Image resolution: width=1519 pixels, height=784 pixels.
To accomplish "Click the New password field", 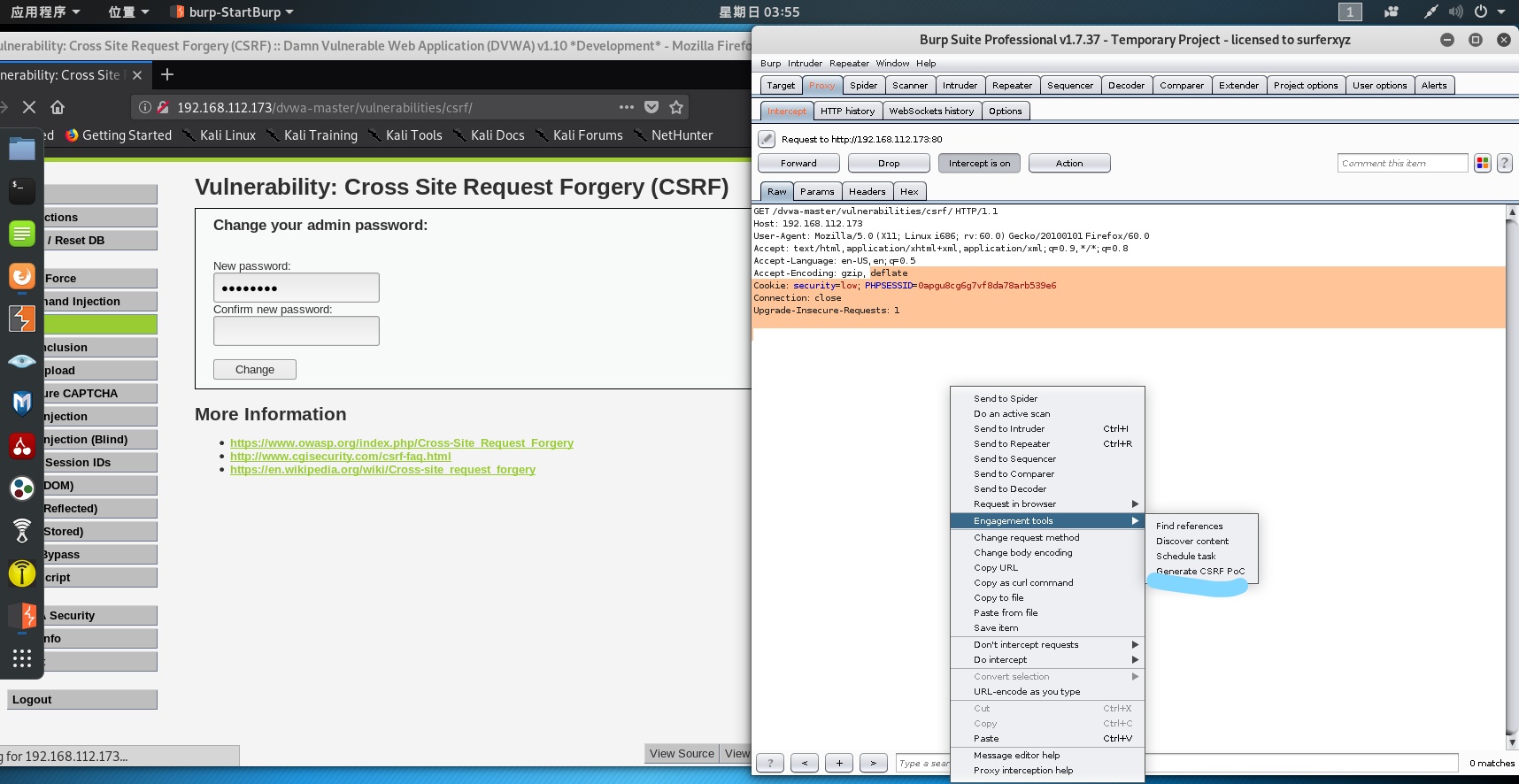I will click(297, 288).
